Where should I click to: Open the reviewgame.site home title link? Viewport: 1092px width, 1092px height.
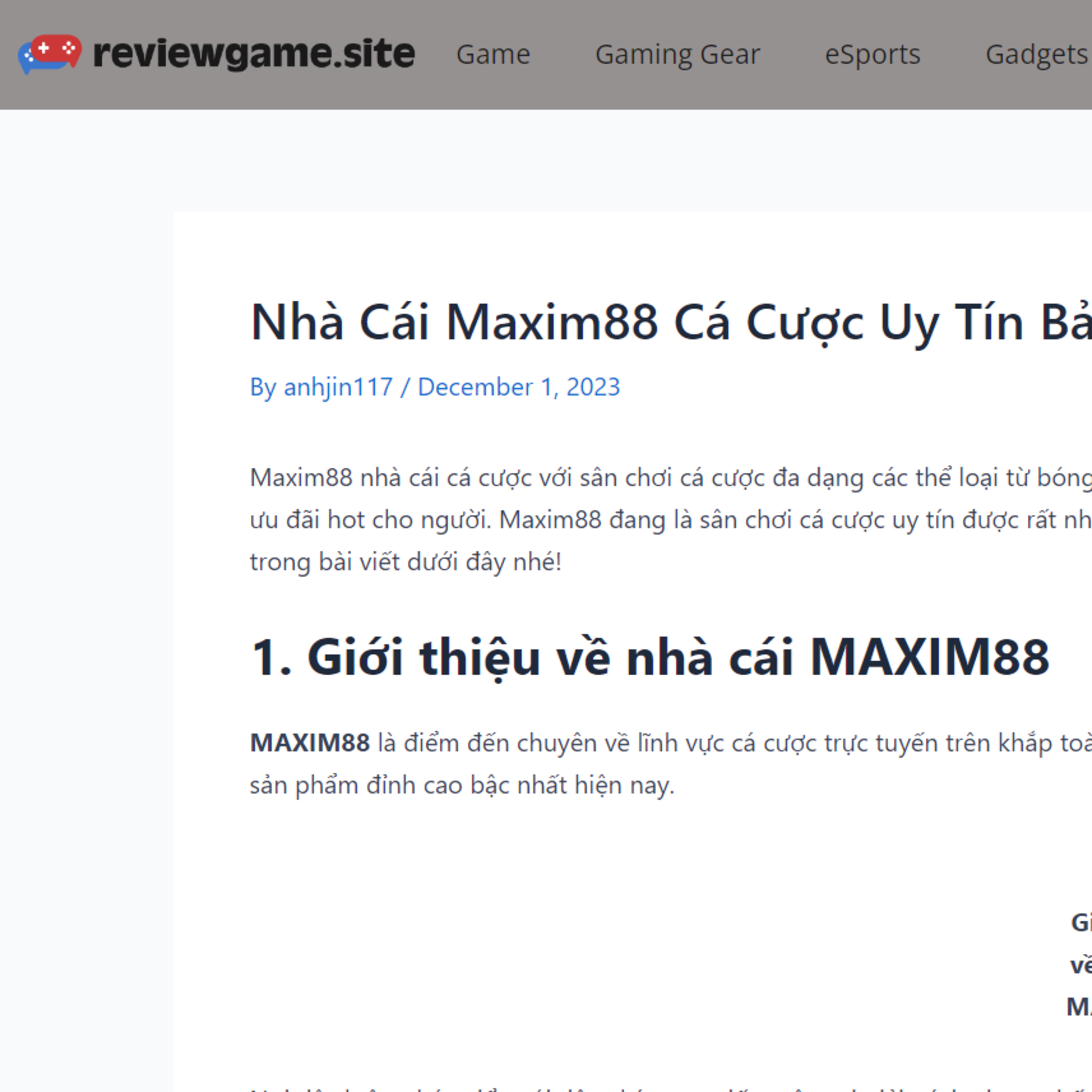(x=254, y=54)
